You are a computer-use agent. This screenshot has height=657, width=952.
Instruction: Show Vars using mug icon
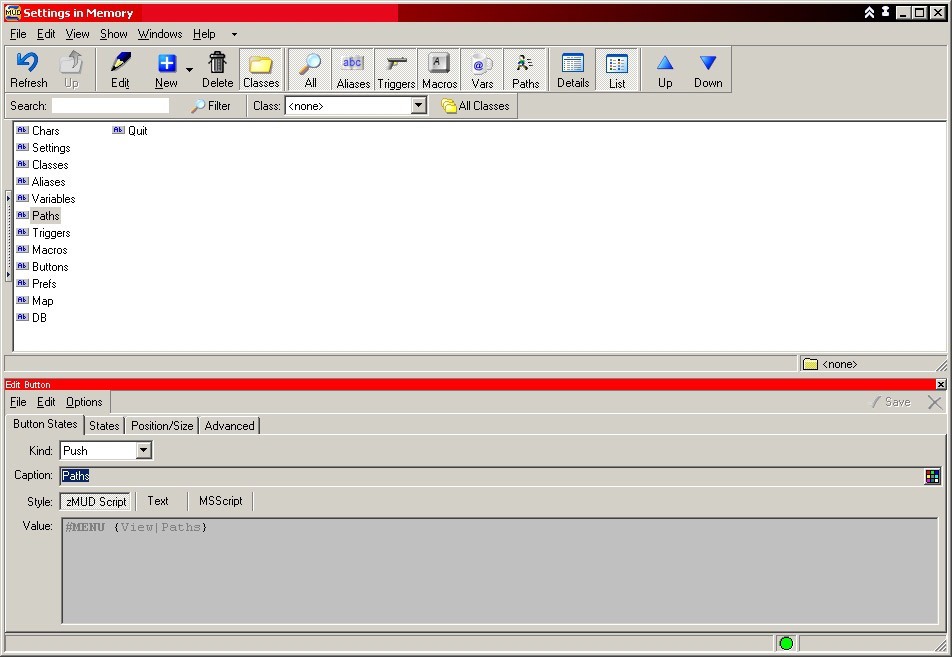click(x=482, y=70)
